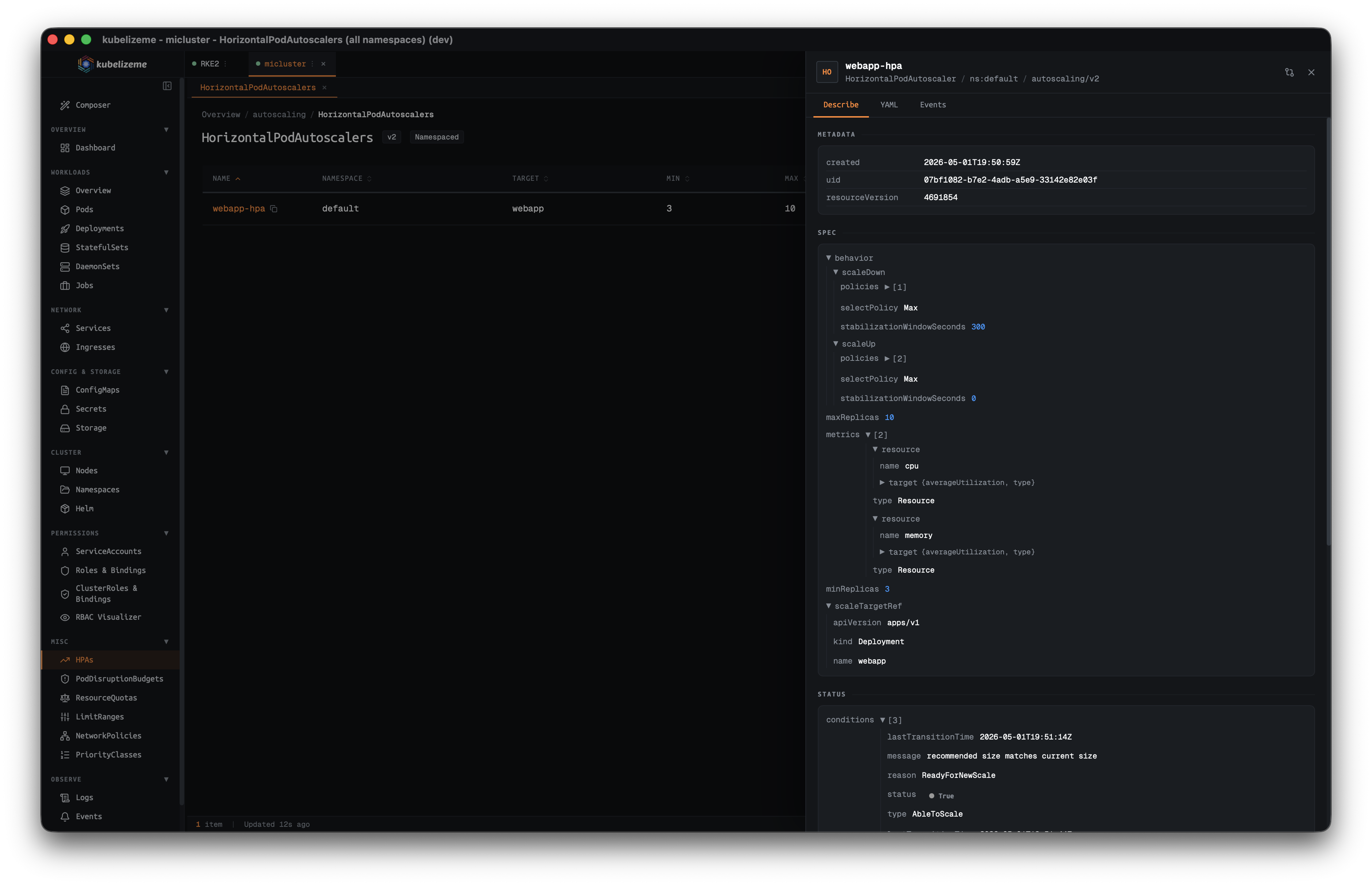1372x886 pixels.
Task: Sort table by Min column
Action: point(677,179)
